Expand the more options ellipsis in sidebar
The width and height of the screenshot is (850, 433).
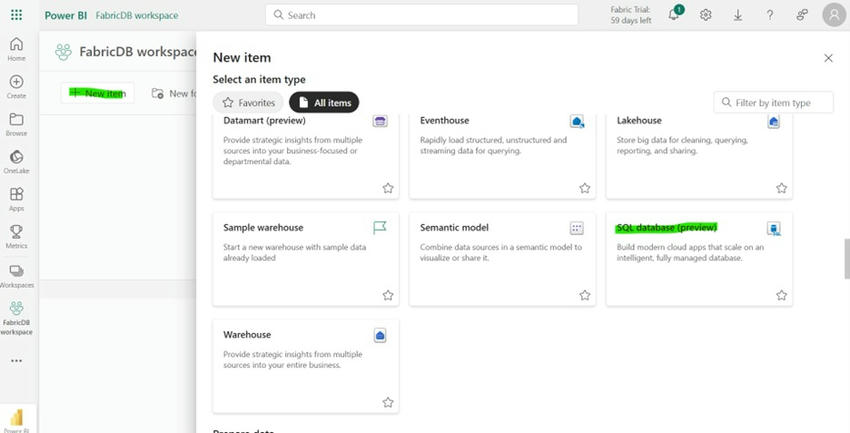tap(16, 361)
